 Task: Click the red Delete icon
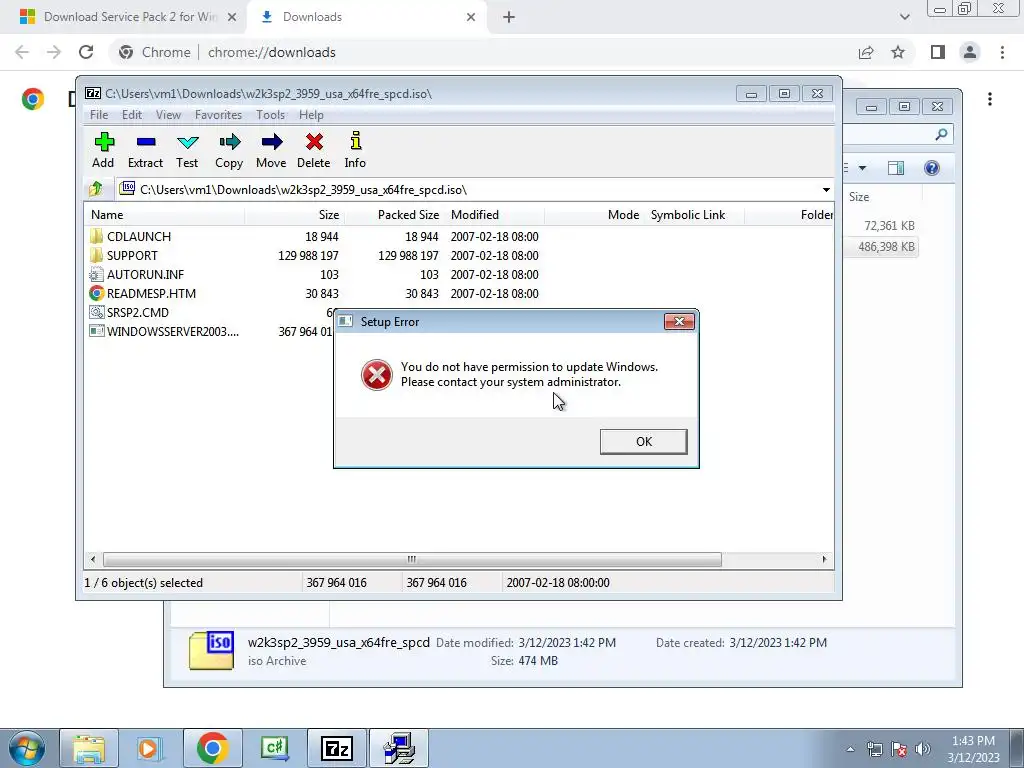(x=313, y=150)
